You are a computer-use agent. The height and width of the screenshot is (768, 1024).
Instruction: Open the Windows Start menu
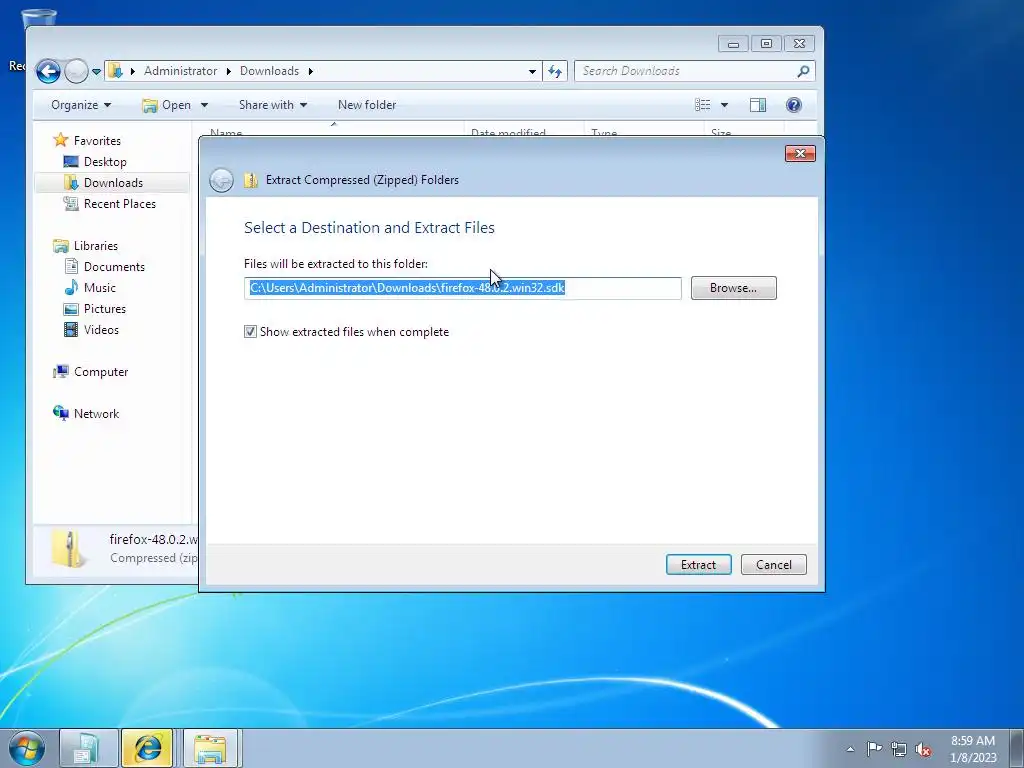click(x=27, y=748)
